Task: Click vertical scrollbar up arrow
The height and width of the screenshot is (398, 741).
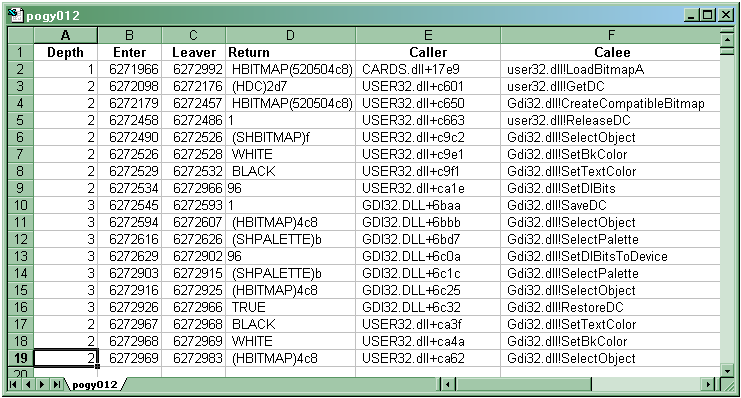Action: (x=727, y=39)
